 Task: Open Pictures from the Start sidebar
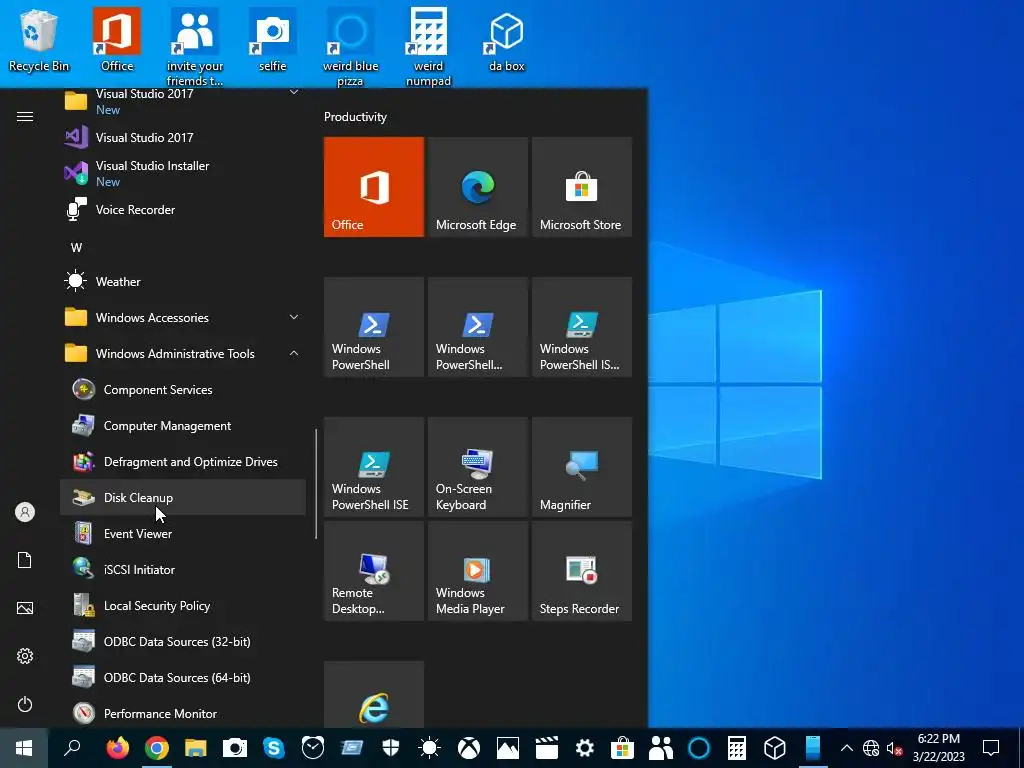click(25, 608)
